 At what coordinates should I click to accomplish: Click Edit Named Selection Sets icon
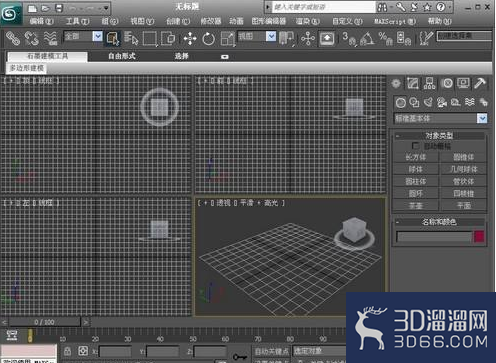coord(426,38)
